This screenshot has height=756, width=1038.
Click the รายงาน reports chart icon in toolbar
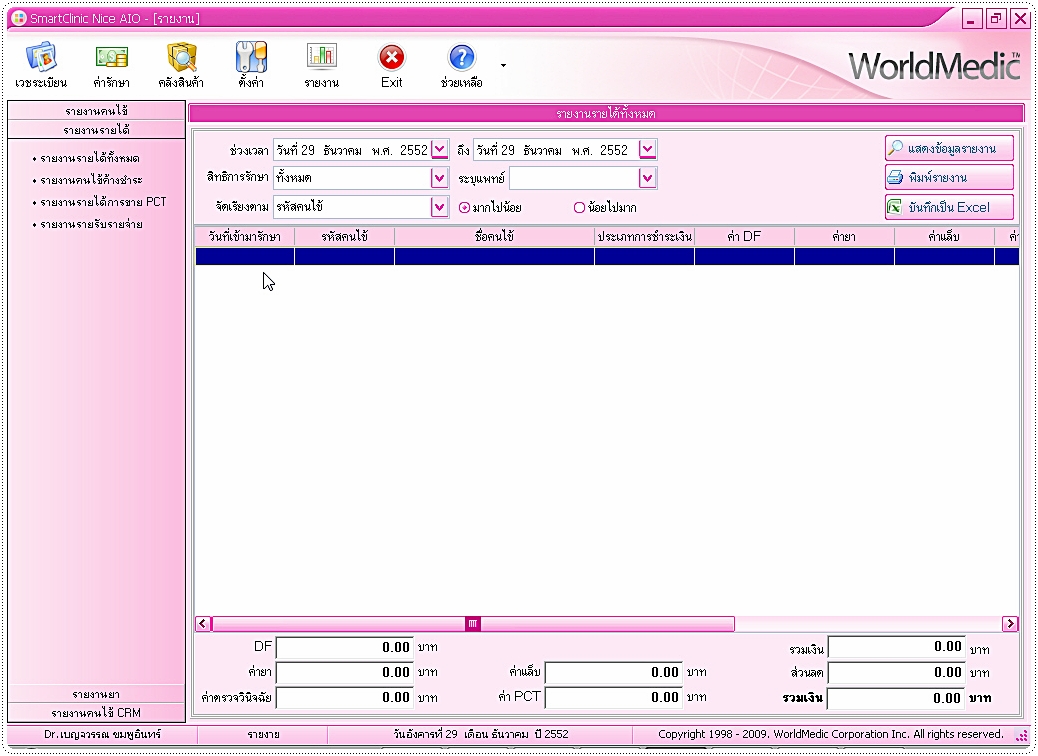pos(322,57)
